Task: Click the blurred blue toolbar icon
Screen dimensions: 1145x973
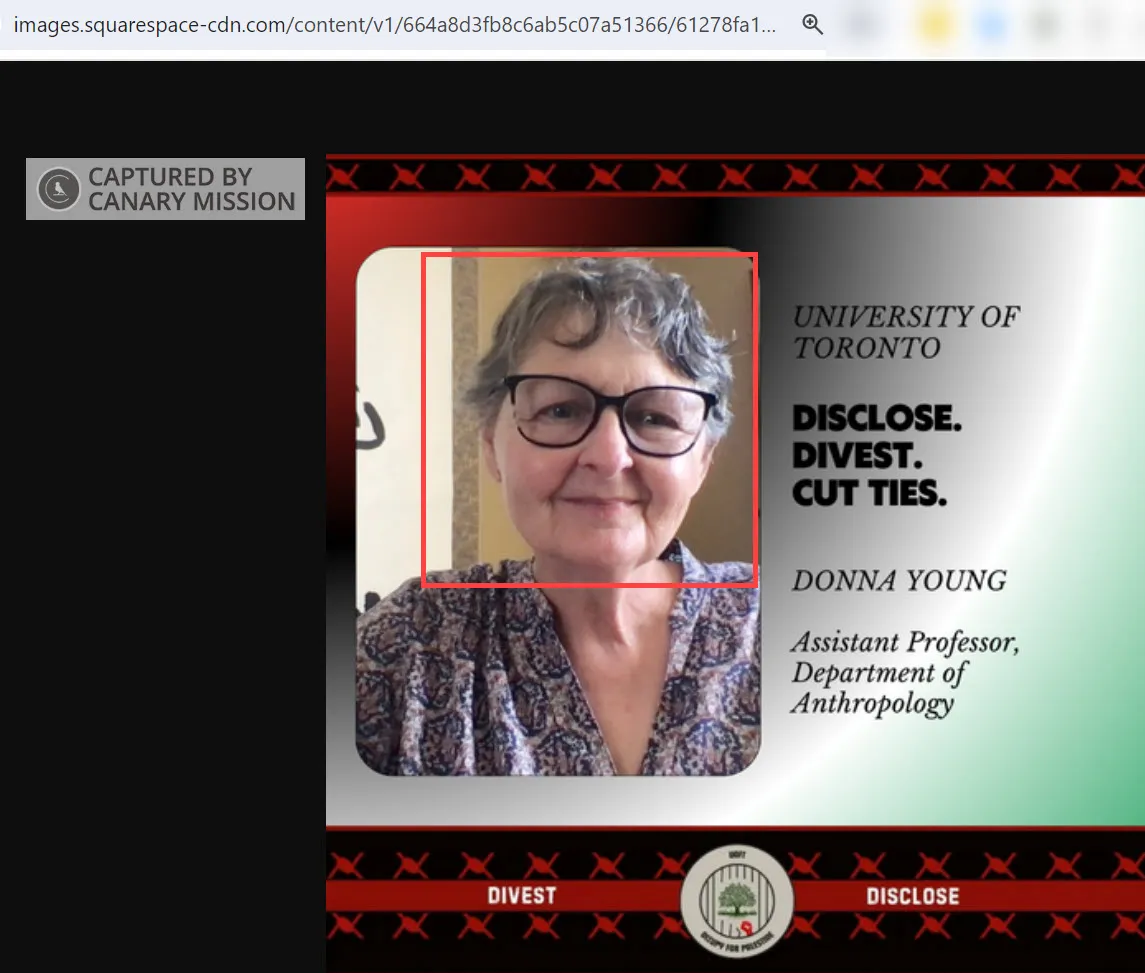Action: pos(992,25)
